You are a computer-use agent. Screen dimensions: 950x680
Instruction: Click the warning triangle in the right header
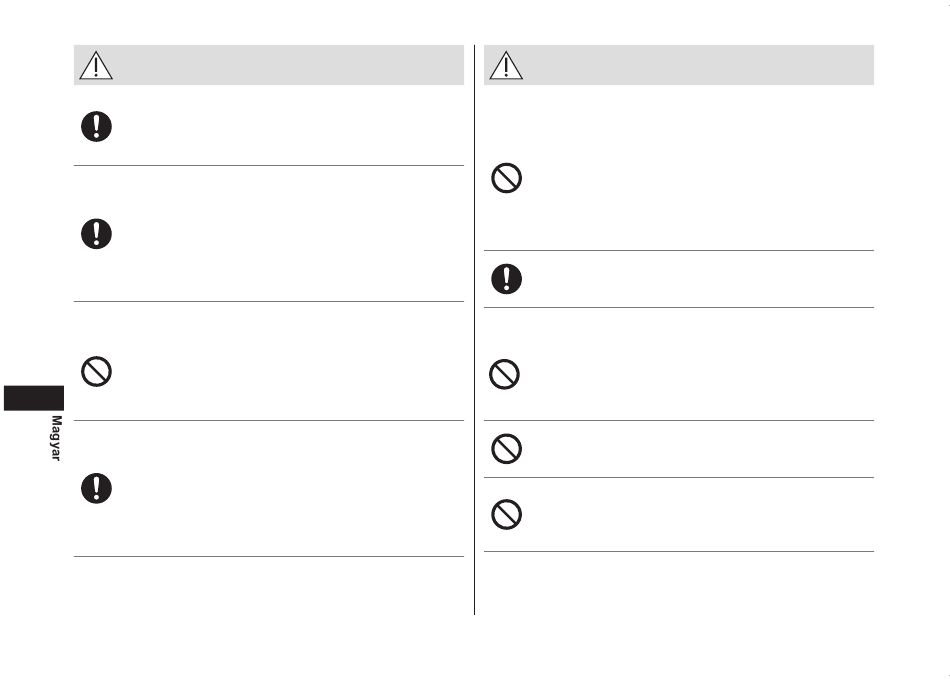coord(506,65)
